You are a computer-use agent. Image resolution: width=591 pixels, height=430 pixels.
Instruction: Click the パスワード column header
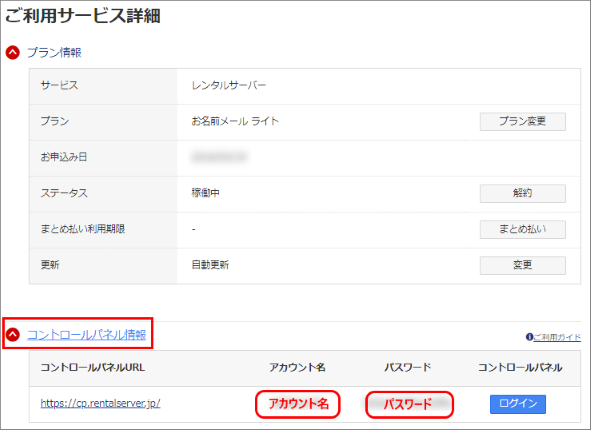tap(408, 367)
